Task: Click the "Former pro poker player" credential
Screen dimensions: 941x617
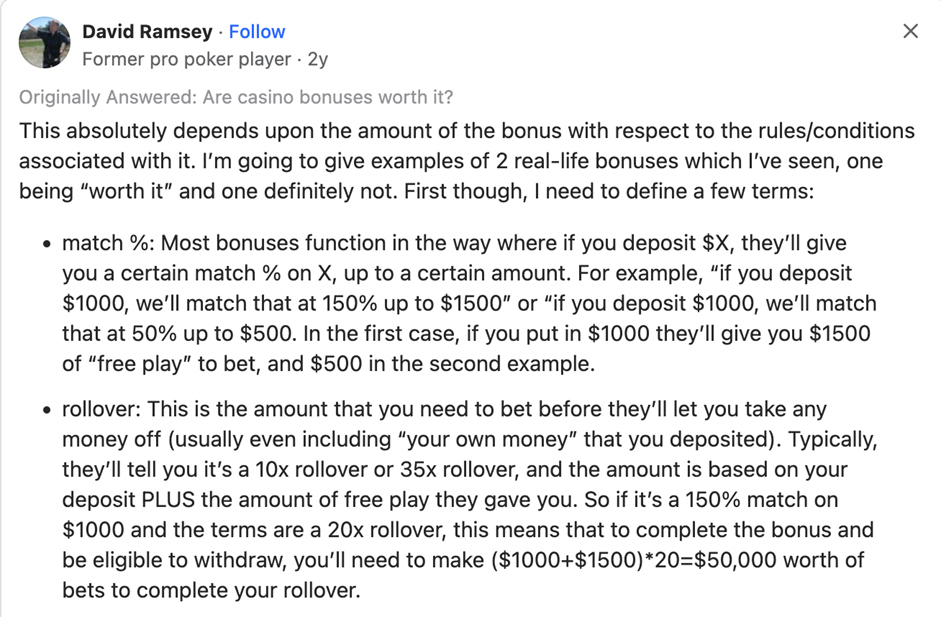Action: (x=186, y=59)
